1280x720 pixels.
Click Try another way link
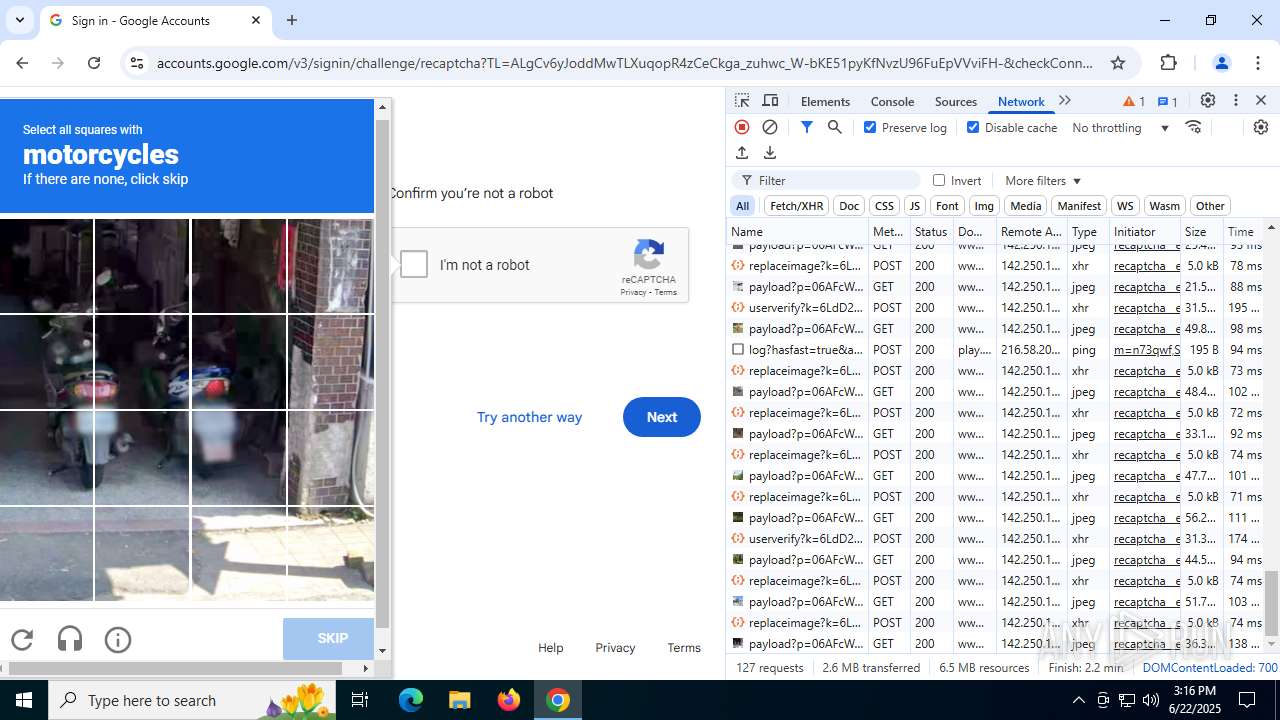pyautogui.click(x=529, y=417)
